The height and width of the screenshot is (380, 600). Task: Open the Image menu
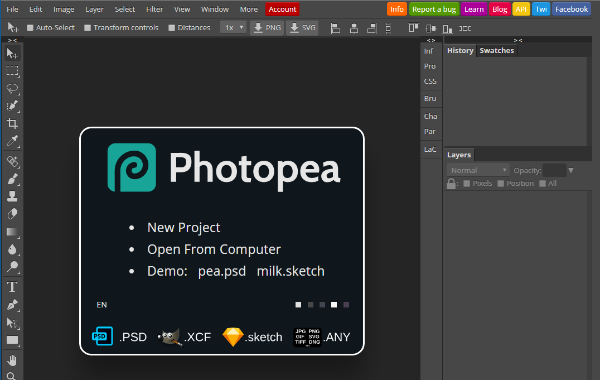tap(64, 9)
